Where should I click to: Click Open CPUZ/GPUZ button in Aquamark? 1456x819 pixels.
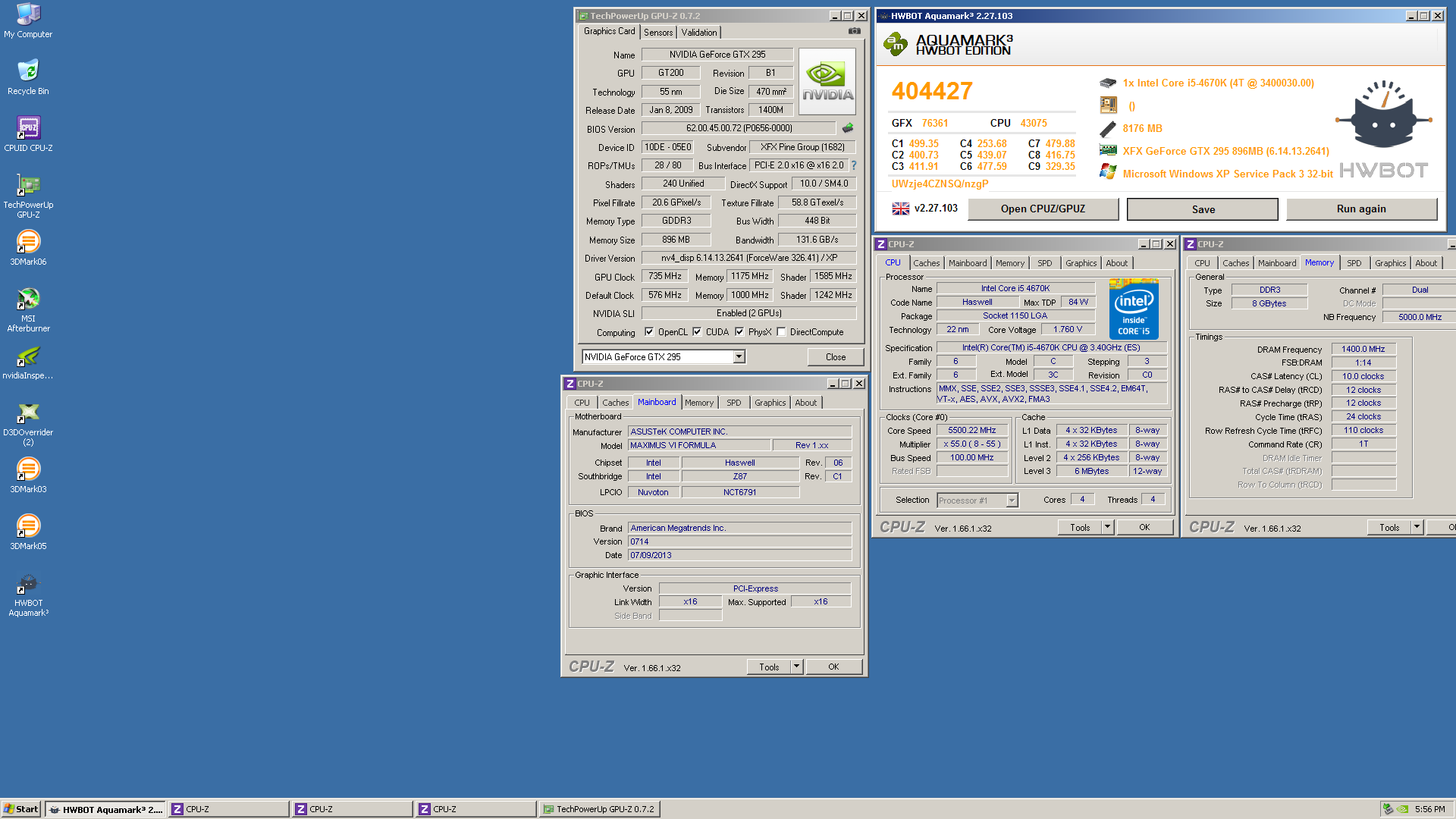[x=1043, y=209]
